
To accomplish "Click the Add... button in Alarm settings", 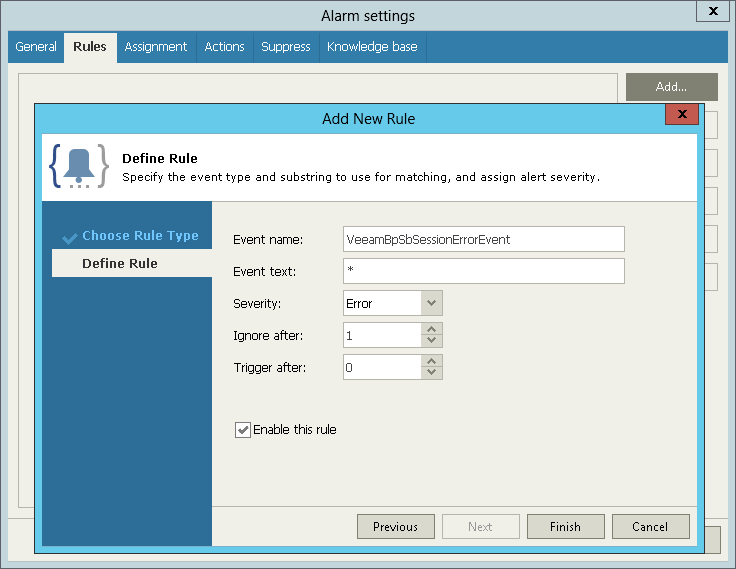I will (671, 87).
